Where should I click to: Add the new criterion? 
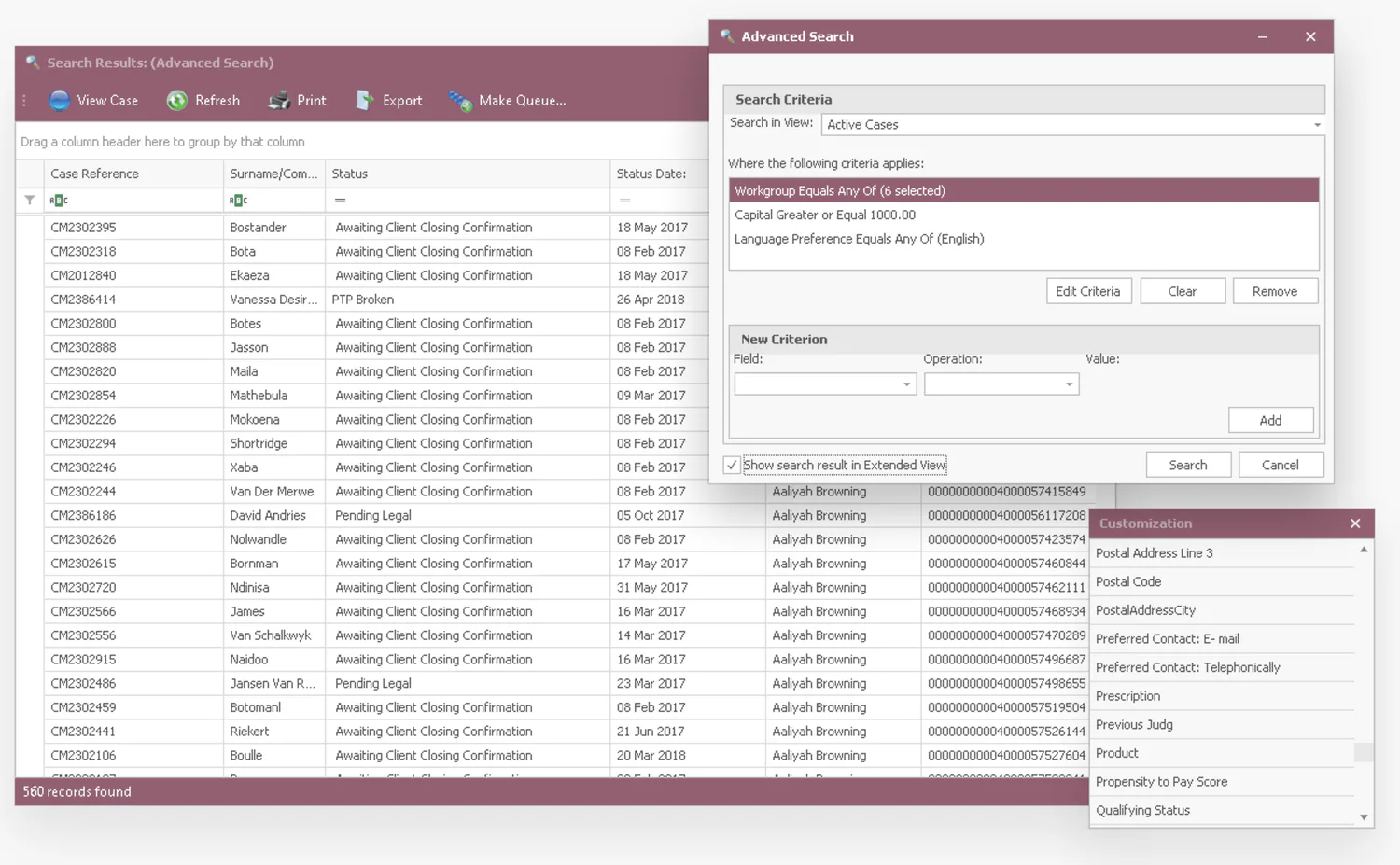1271,420
